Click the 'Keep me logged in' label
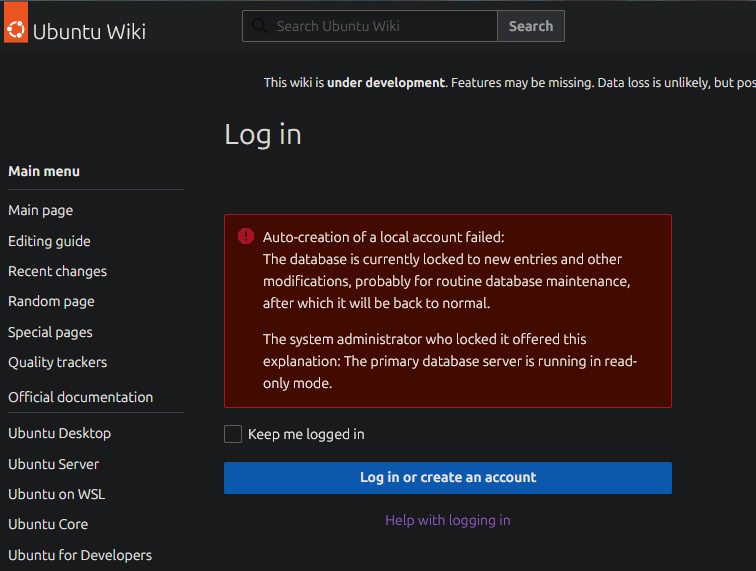Image resolution: width=756 pixels, height=571 pixels. [x=306, y=435]
